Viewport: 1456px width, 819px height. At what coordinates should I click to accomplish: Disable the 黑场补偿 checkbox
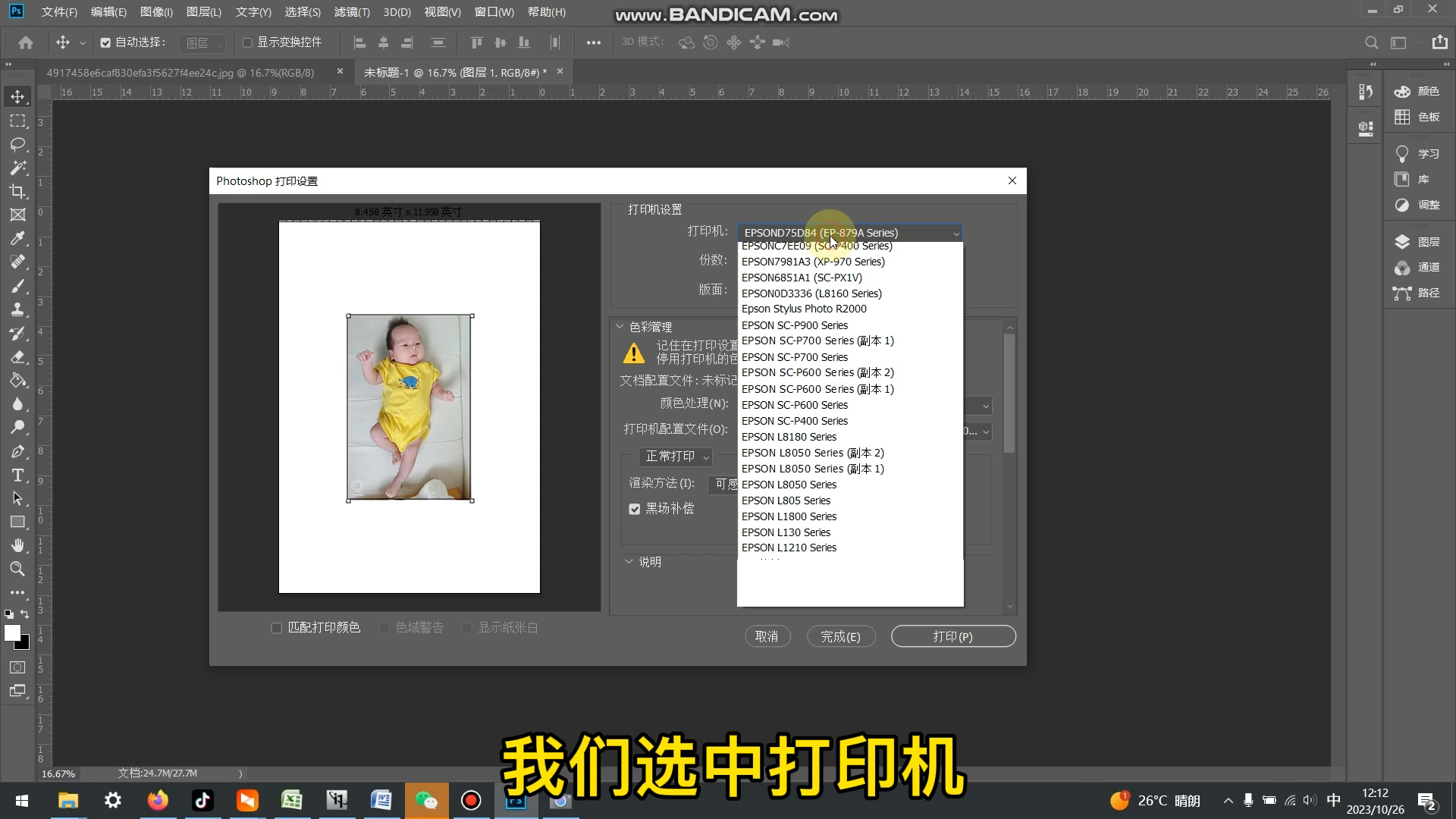pyautogui.click(x=634, y=509)
